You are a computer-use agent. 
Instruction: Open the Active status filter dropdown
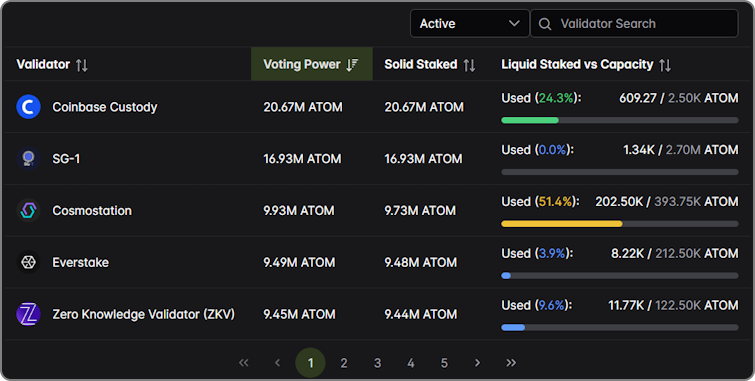pos(469,24)
